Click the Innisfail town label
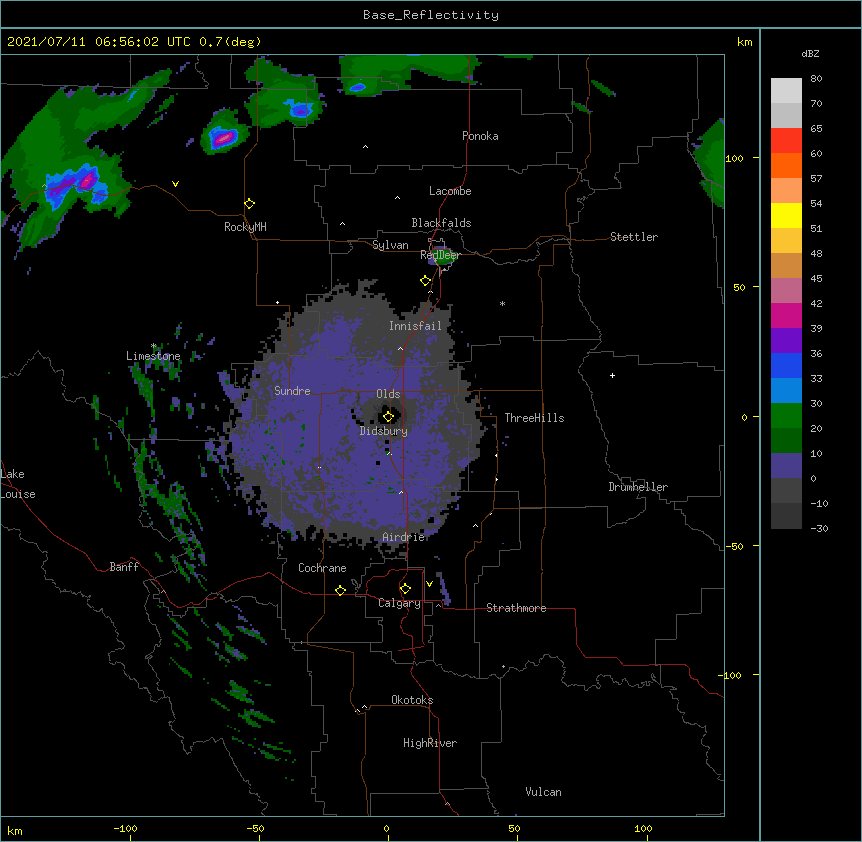The image size is (862, 842). coord(415,326)
